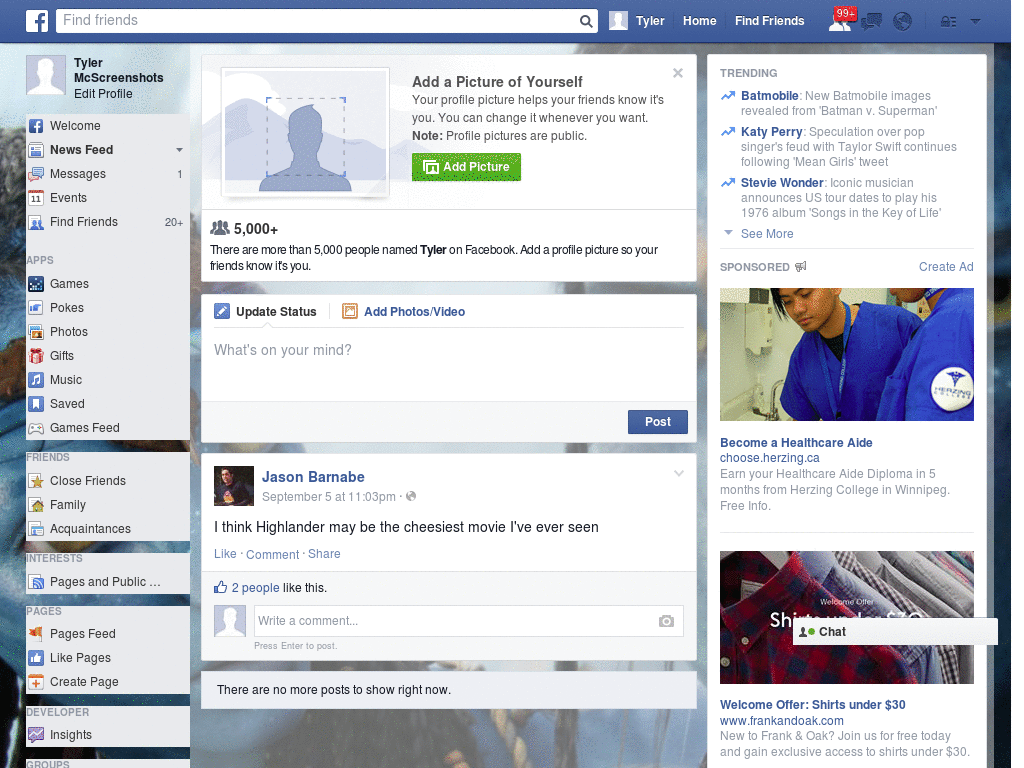This screenshot has width=1024, height=768.
Task: Expand the account menu arrow in top bar
Action: pyautogui.click(x=975, y=22)
